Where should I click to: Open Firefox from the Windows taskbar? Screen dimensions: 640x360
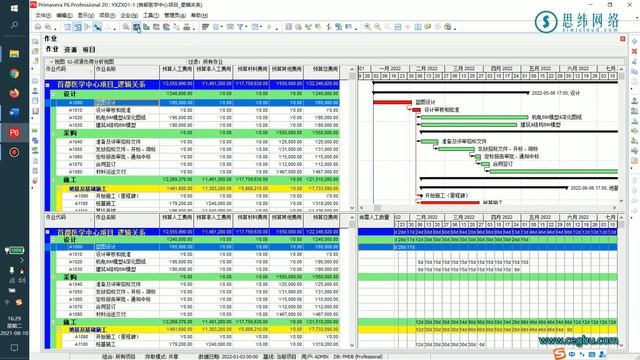click(14, 93)
